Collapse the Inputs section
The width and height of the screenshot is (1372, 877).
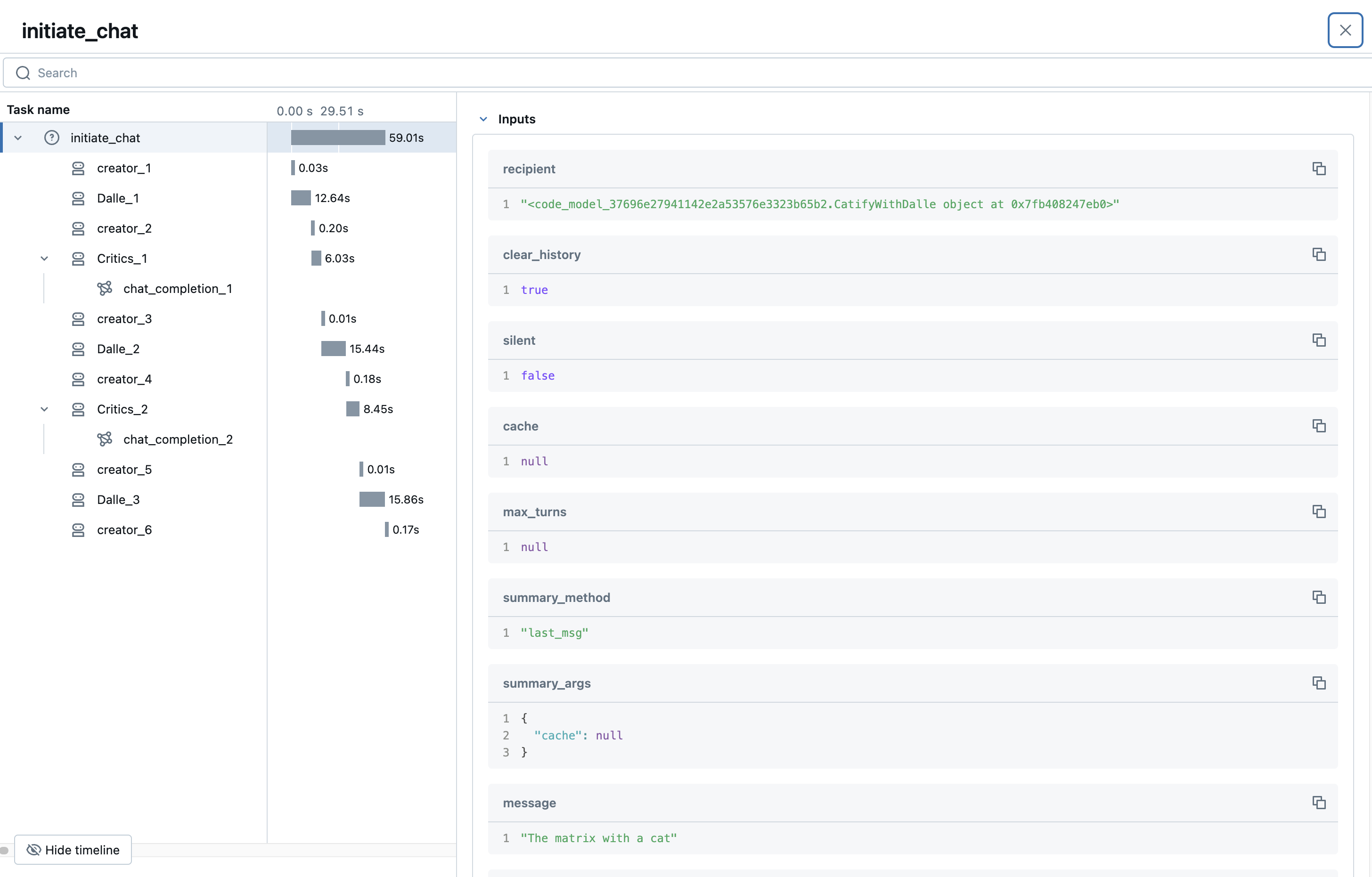(484, 119)
